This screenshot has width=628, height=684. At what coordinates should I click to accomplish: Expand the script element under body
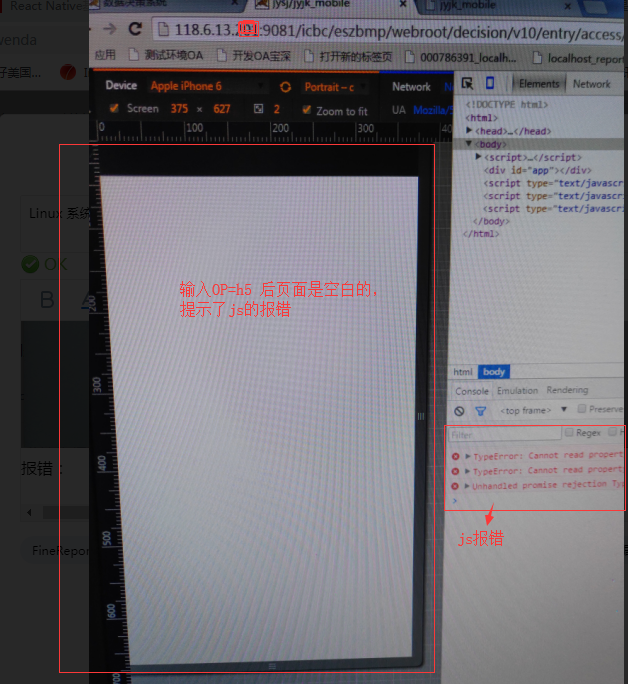coord(478,157)
